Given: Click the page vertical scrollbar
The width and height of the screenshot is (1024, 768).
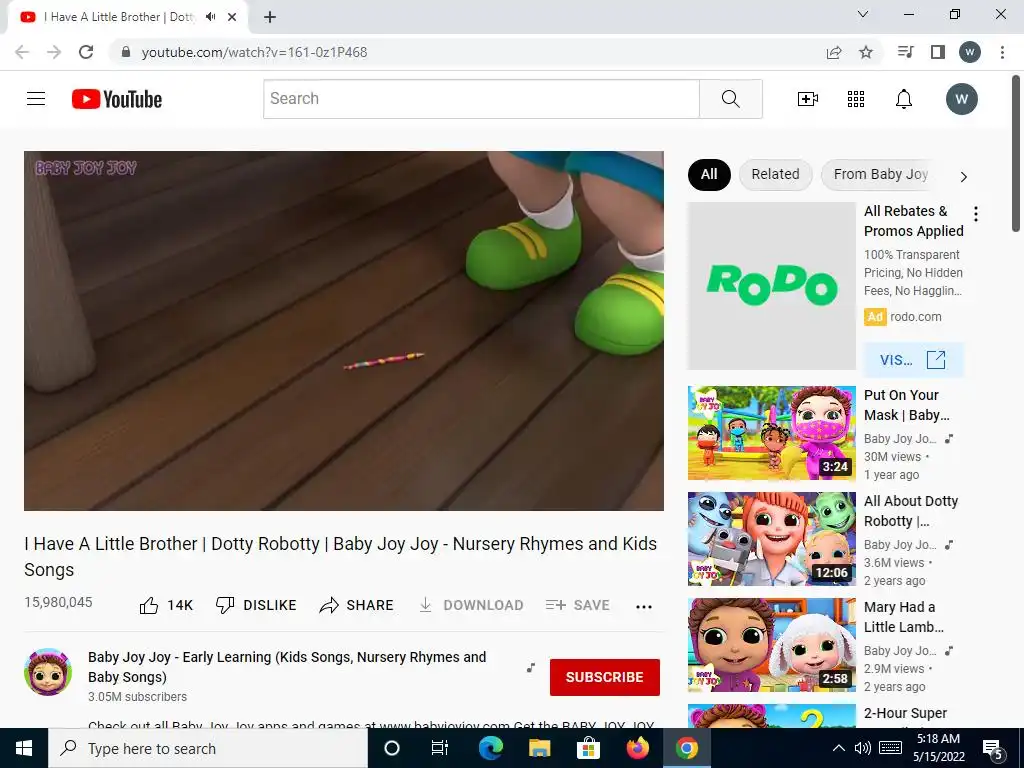Looking at the screenshot, I should click(1016, 153).
